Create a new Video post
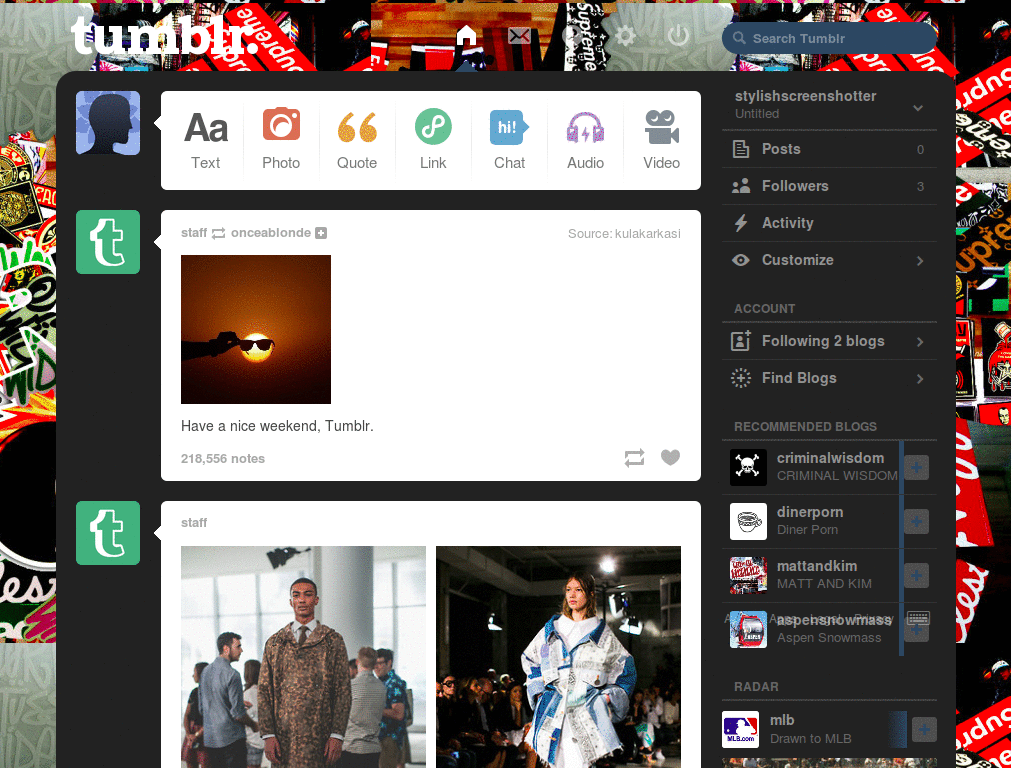Viewport: 1024px width, 768px height. pyautogui.click(x=662, y=140)
